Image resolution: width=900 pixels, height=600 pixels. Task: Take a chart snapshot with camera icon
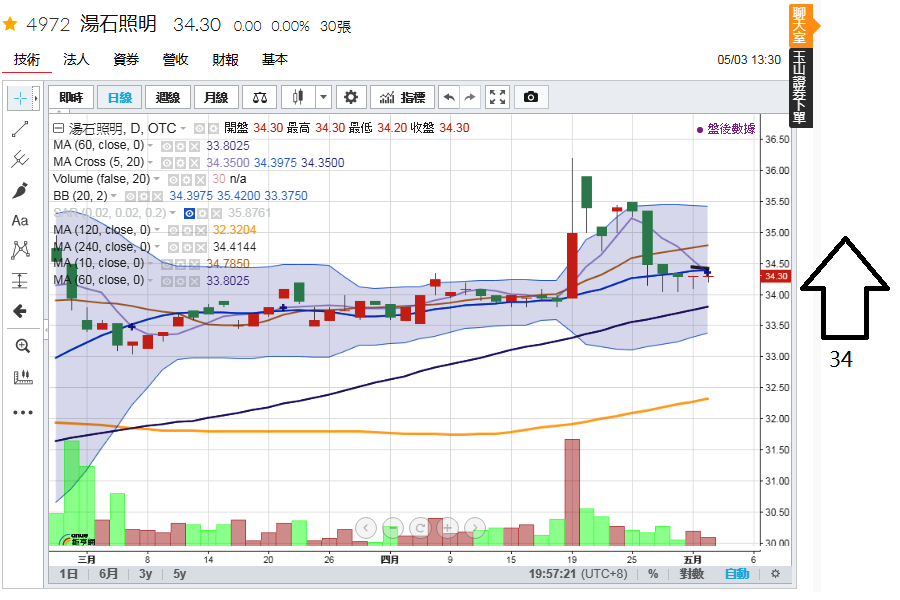pos(531,97)
